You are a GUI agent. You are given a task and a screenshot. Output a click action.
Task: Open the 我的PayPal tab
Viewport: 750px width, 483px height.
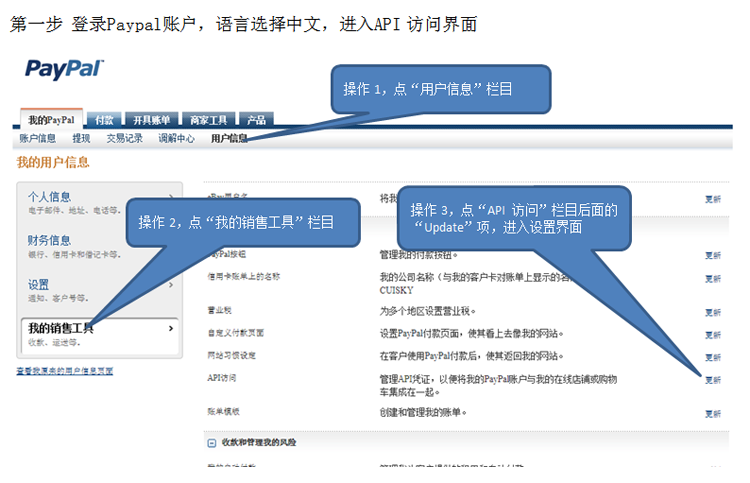51,120
